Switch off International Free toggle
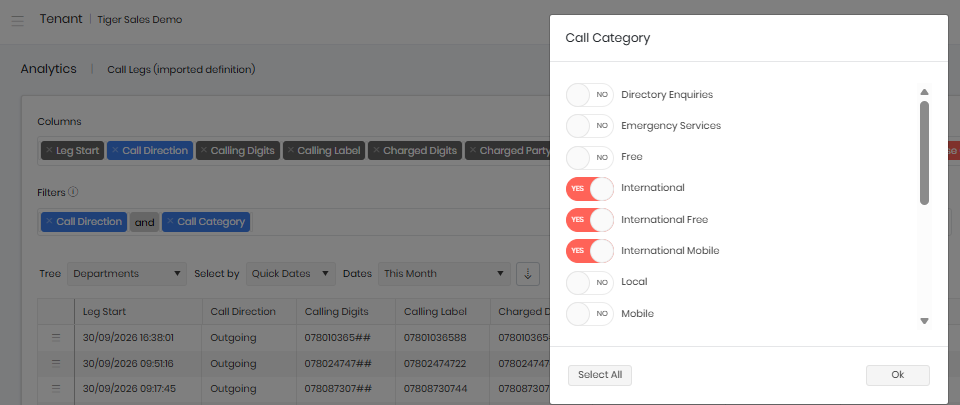Image resolution: width=960 pixels, height=405 pixels. [x=590, y=219]
